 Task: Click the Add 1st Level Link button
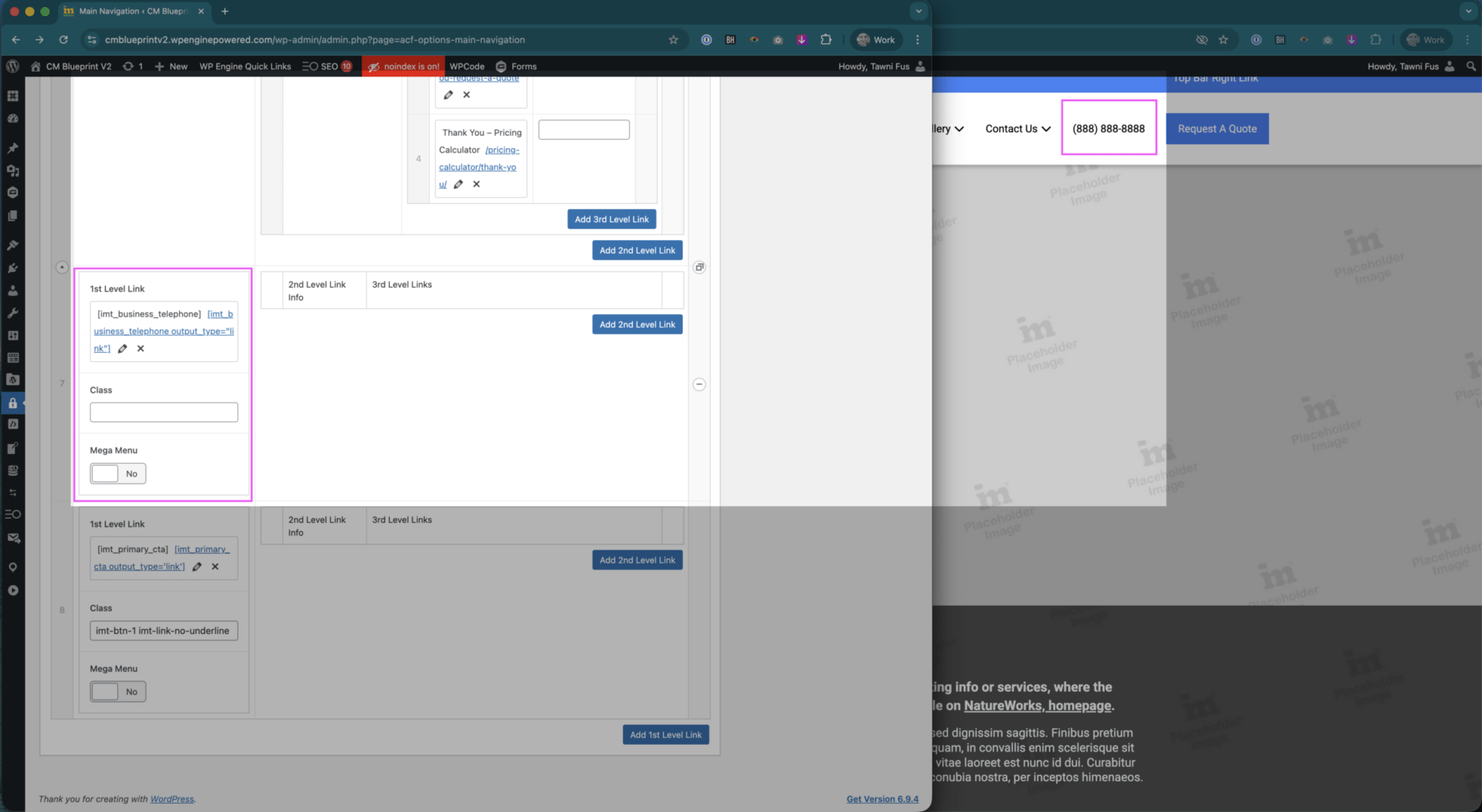point(665,735)
